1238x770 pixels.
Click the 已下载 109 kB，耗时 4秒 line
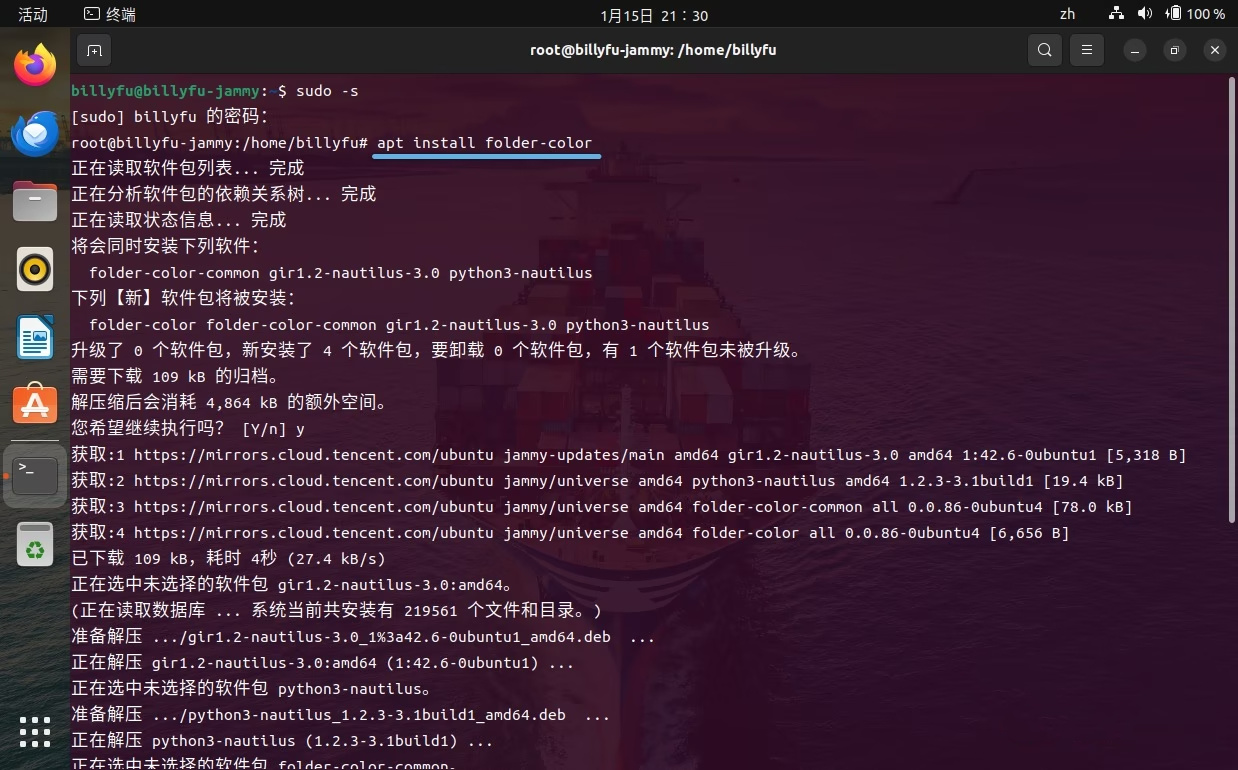tap(228, 558)
